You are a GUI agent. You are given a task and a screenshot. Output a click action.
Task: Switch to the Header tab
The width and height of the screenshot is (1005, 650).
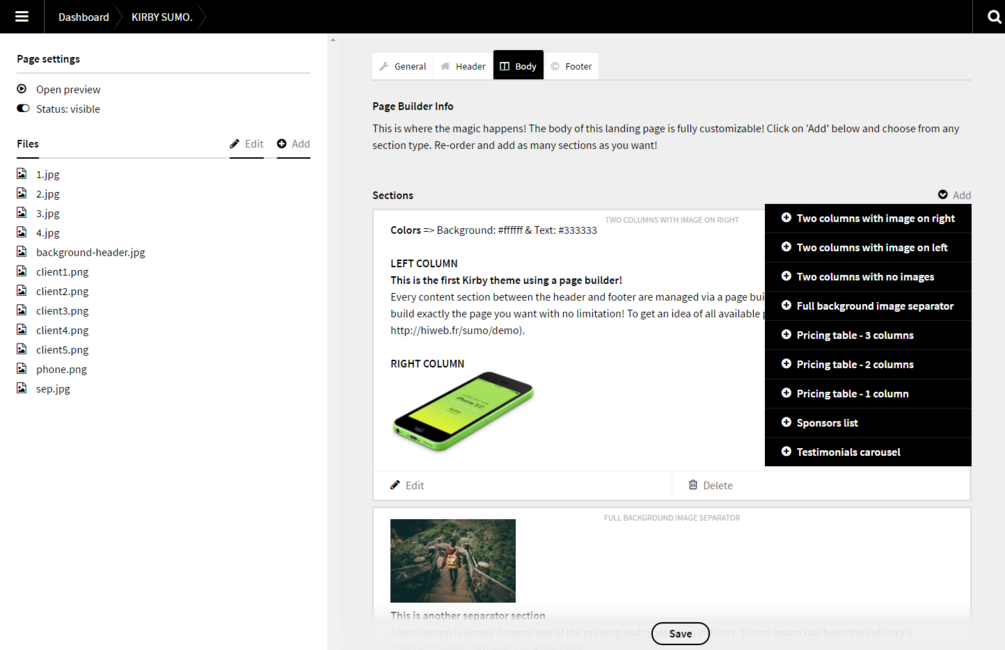(463, 66)
